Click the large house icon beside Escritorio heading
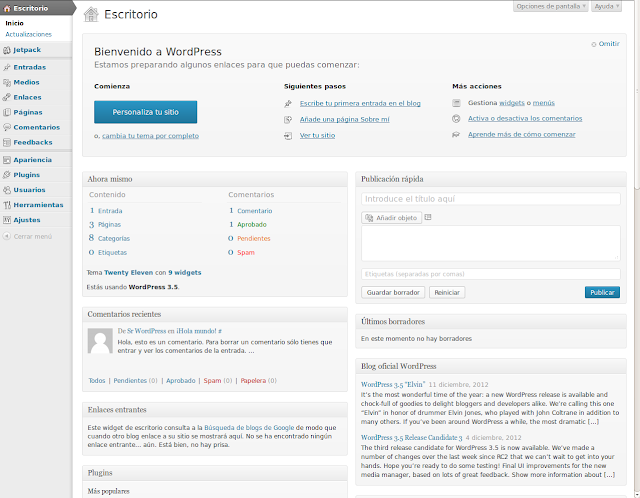This screenshot has height=498, width=640. tap(91, 14)
